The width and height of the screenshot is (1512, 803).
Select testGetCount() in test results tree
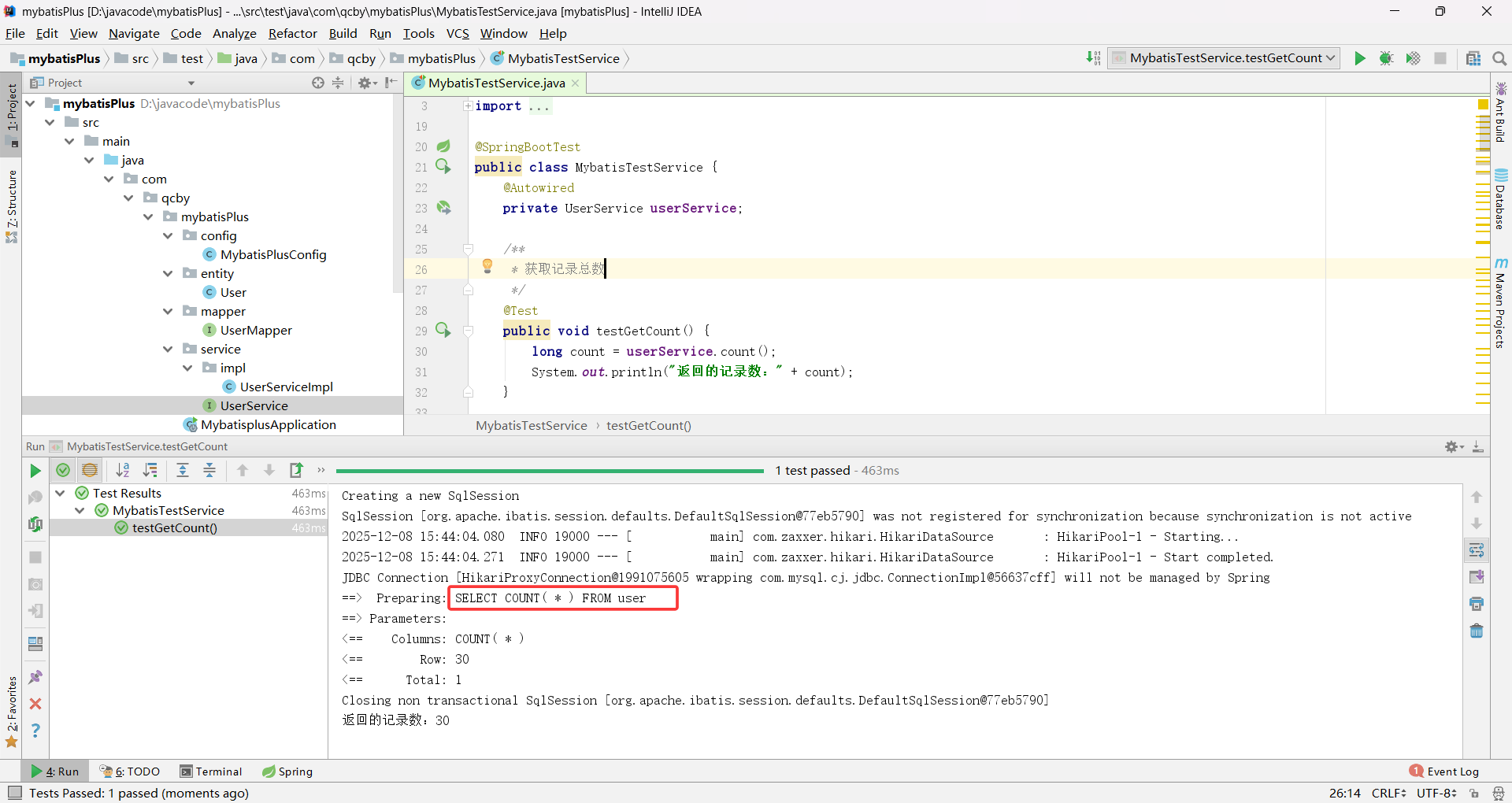(x=175, y=527)
